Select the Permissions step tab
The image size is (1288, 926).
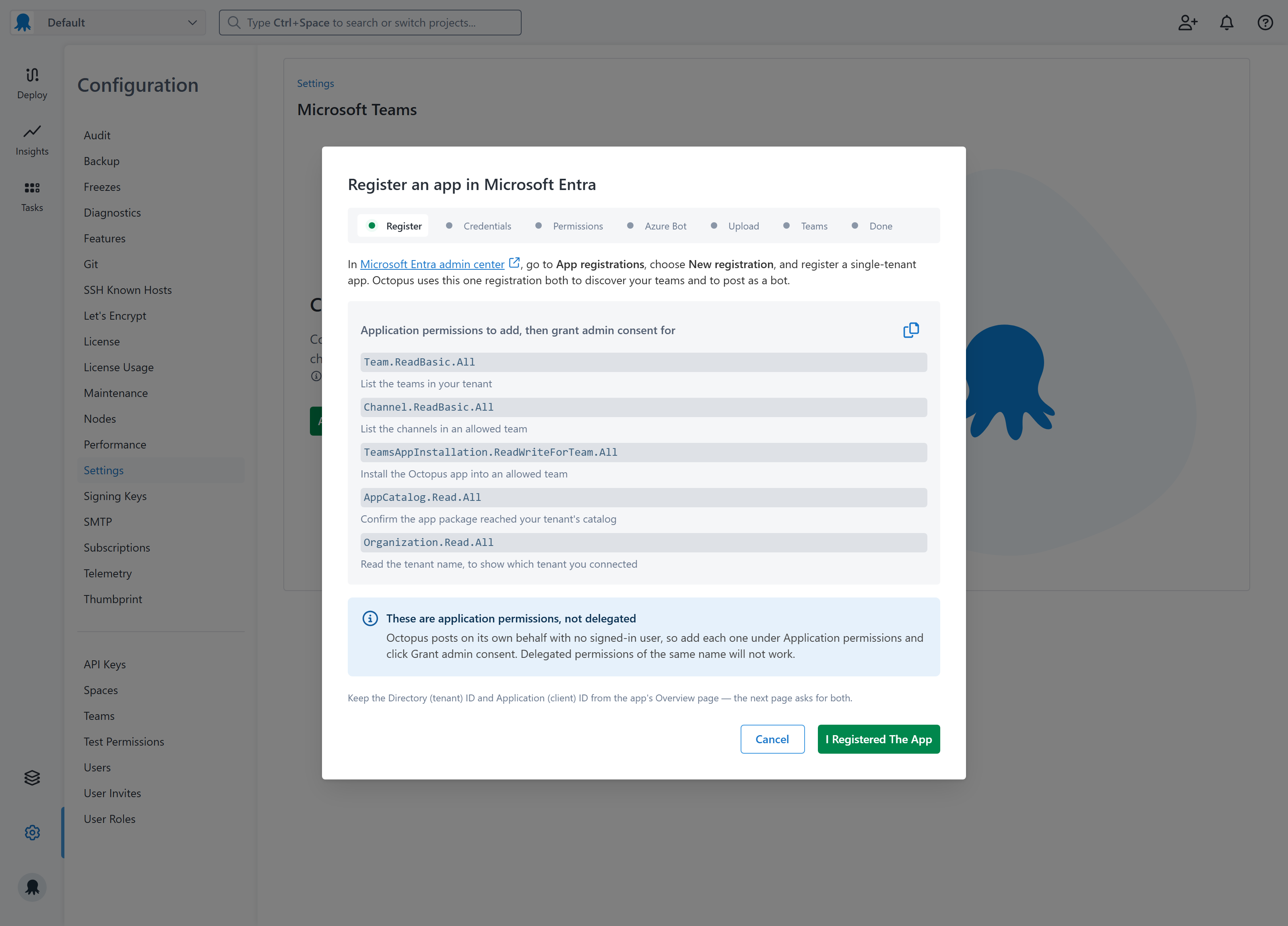[569, 226]
